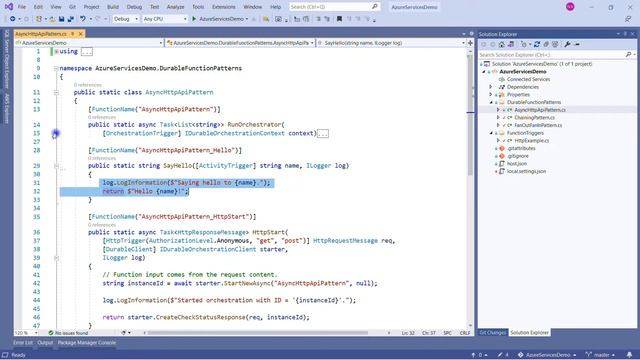
Task: Start debugging with green play icon
Action: click(x=194, y=19)
